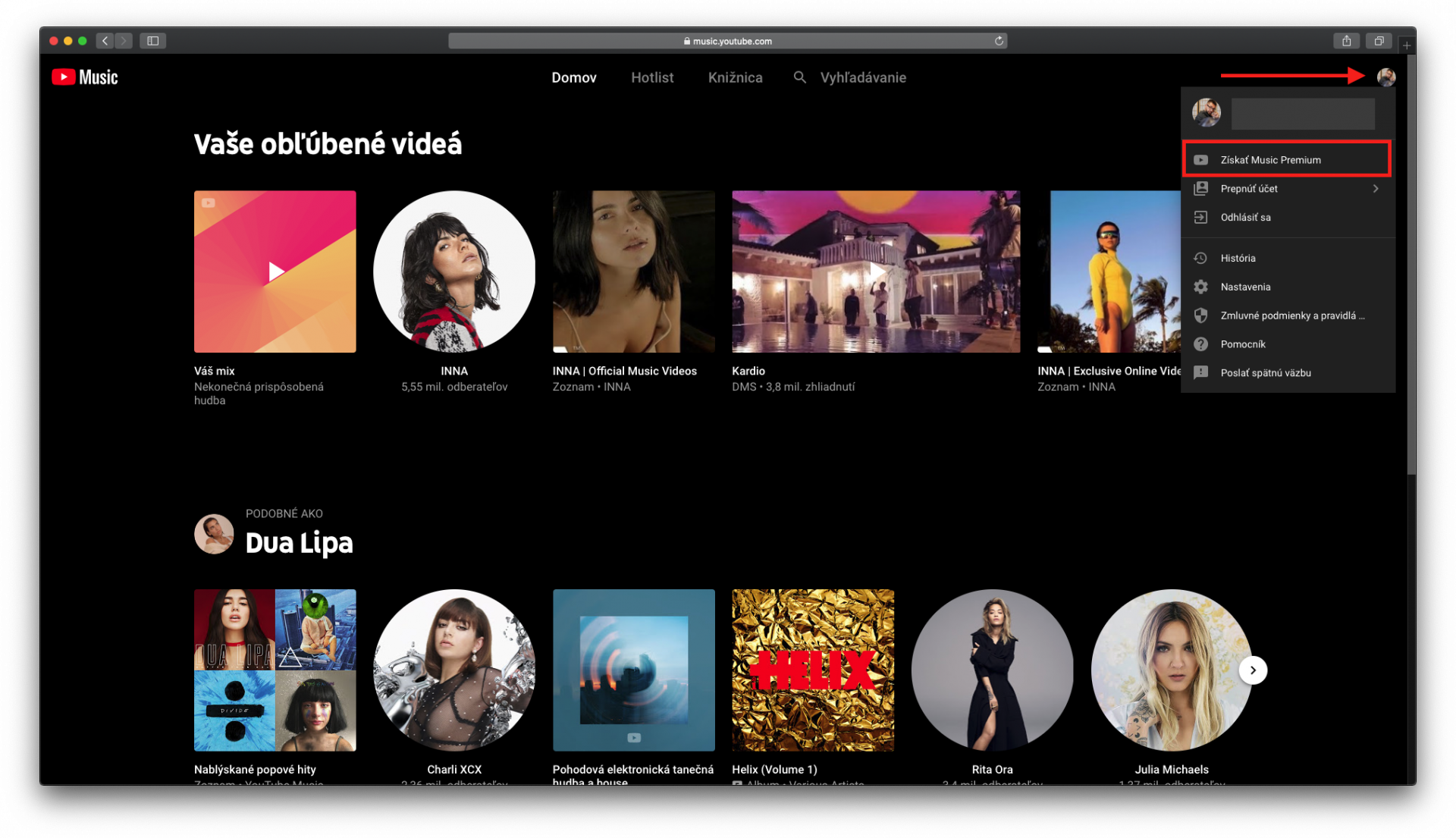Click the Váš mix title link

tap(215, 371)
